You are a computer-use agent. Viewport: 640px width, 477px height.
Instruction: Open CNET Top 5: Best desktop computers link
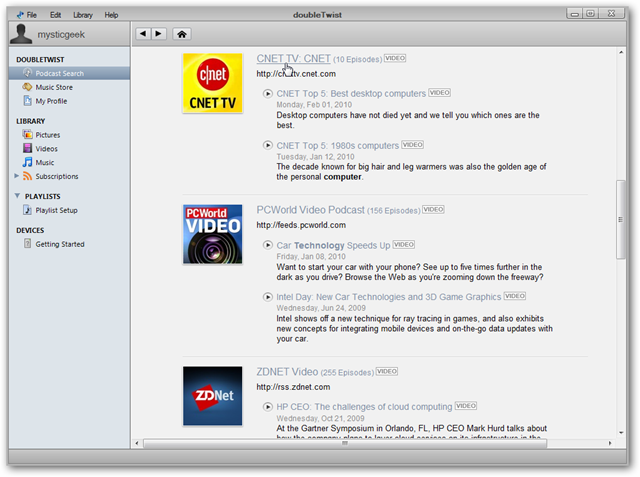(x=351, y=94)
